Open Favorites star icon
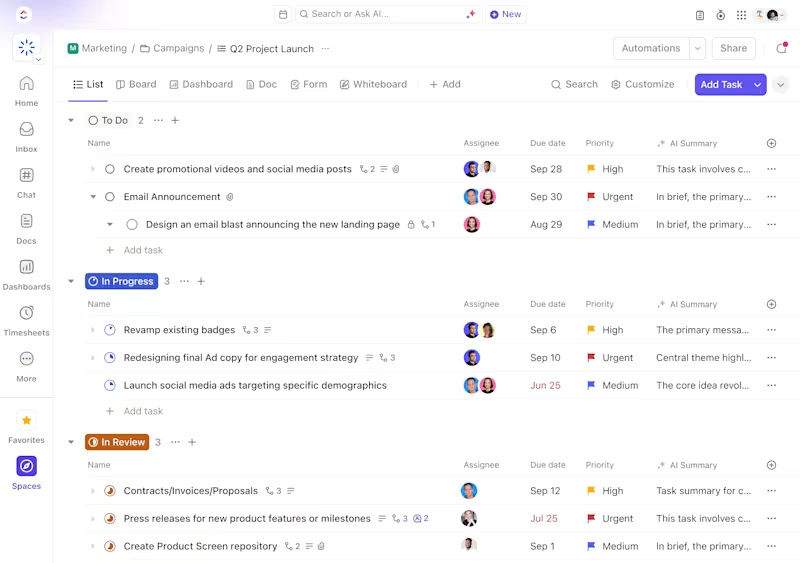Viewport: 800px width, 563px height. pos(27,420)
